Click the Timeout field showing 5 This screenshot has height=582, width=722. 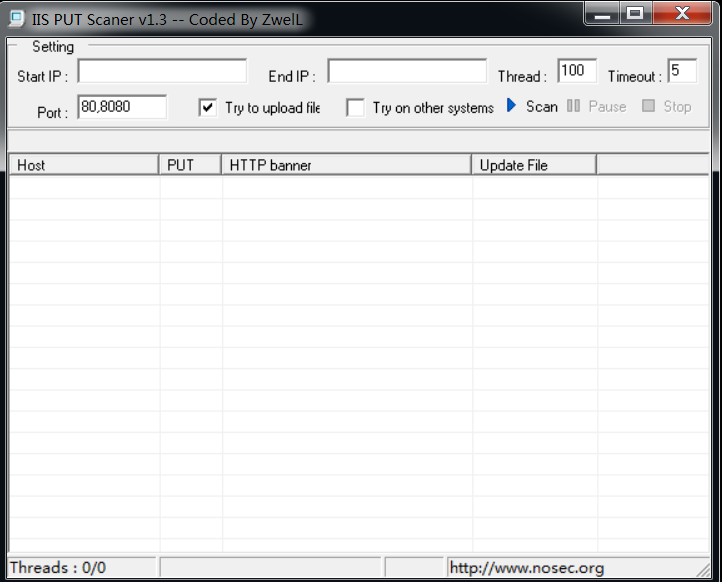pos(682,71)
